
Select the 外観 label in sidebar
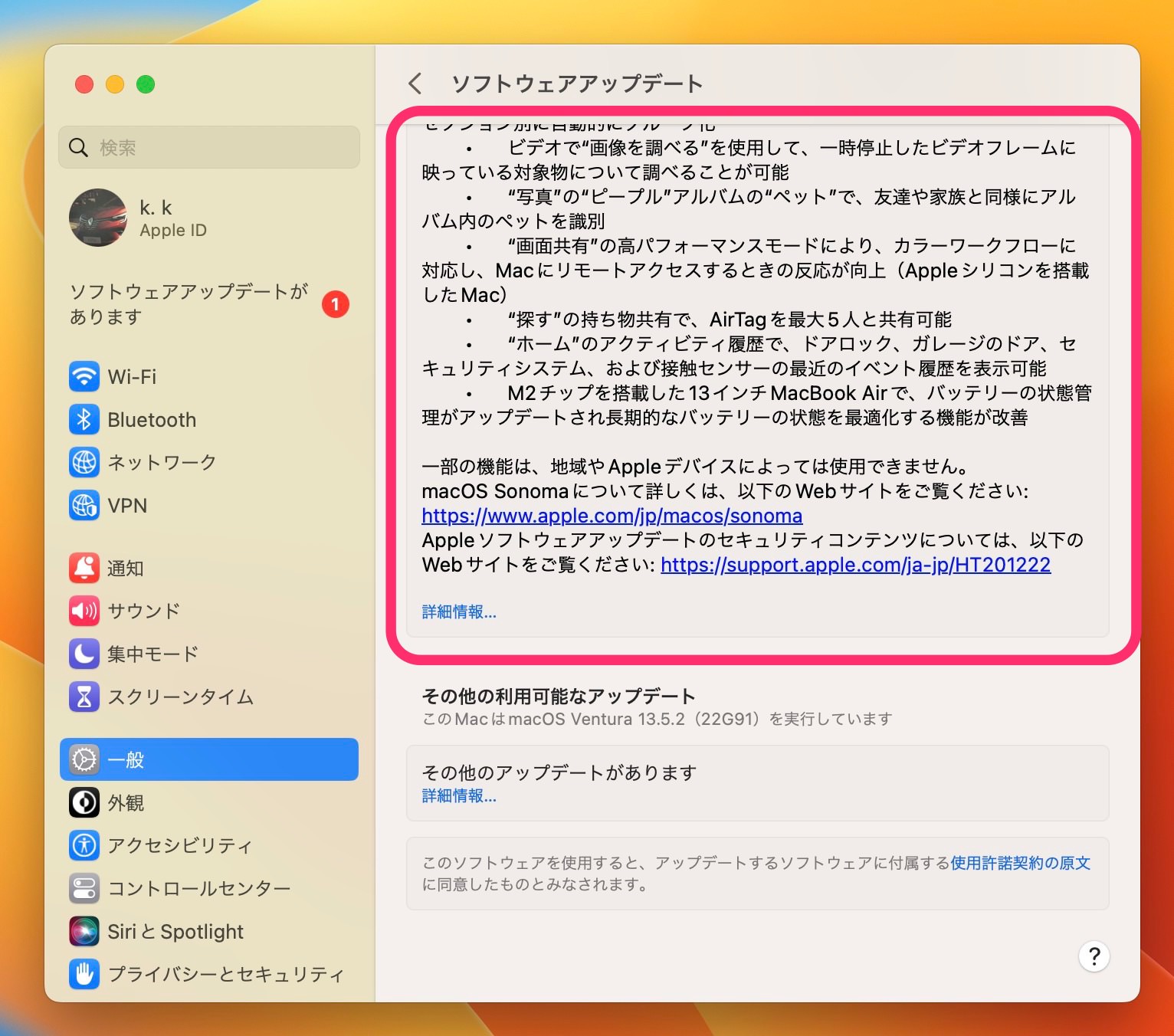(x=126, y=802)
